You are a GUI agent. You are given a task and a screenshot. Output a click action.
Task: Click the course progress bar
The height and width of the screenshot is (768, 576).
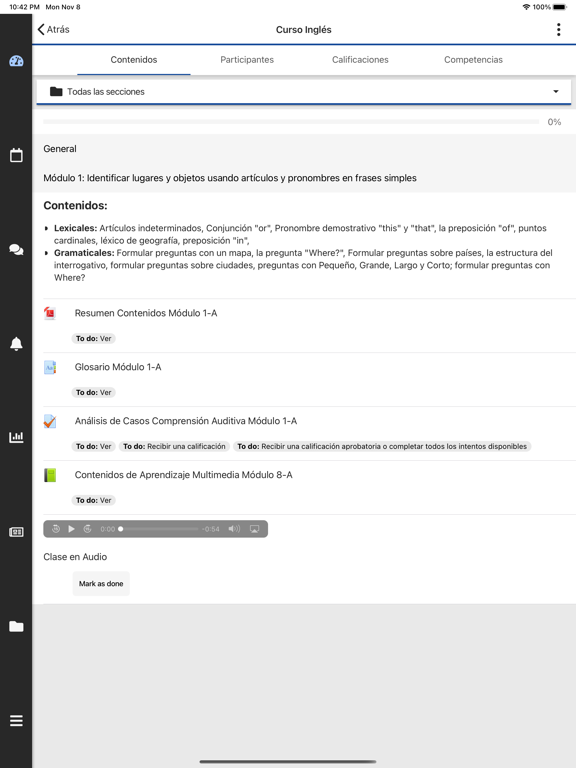pyautogui.click(x=291, y=121)
